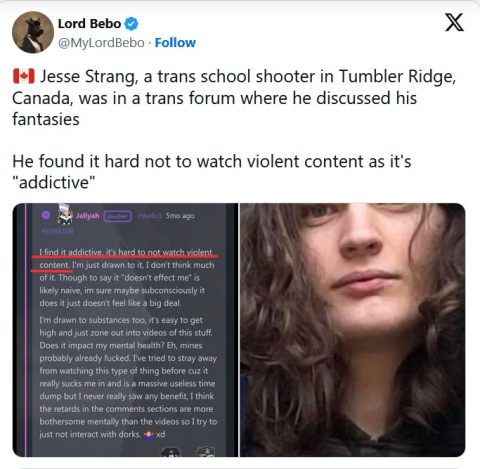Open the Lord Bebo display name link

point(89,24)
